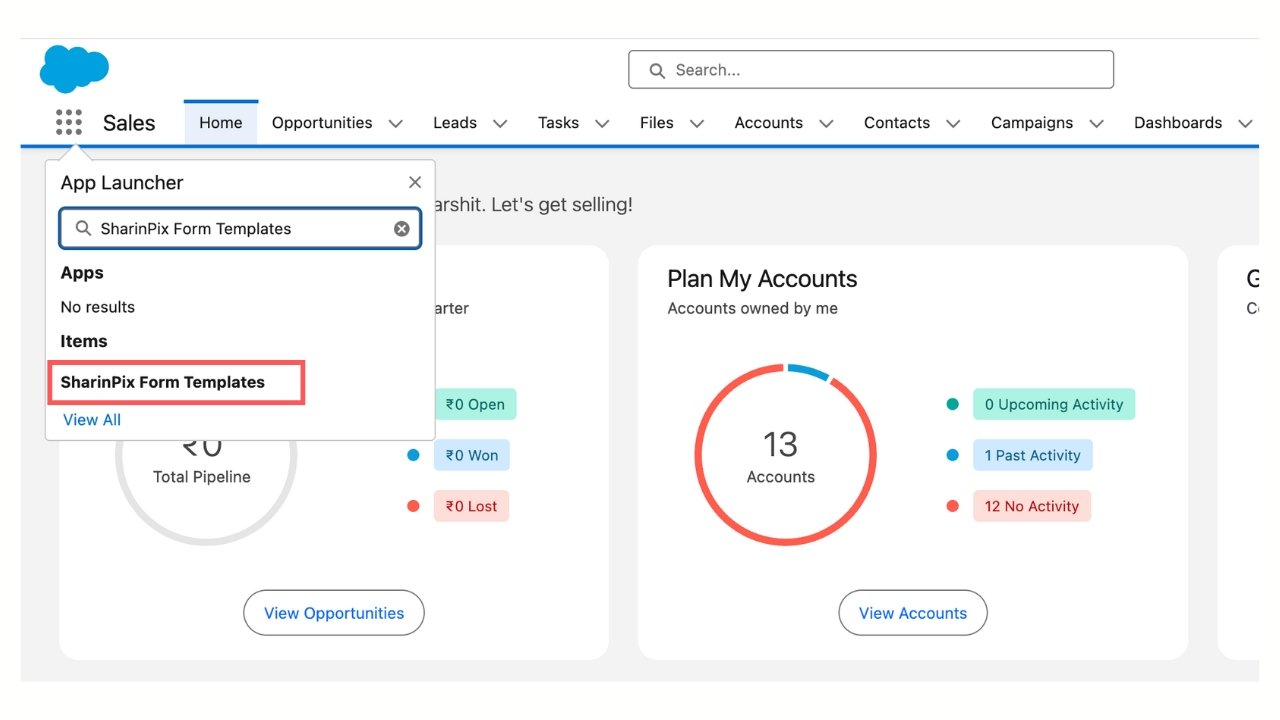This screenshot has width=1280, height=720.
Task: Navigate to the Accounts tab
Action: pos(768,123)
